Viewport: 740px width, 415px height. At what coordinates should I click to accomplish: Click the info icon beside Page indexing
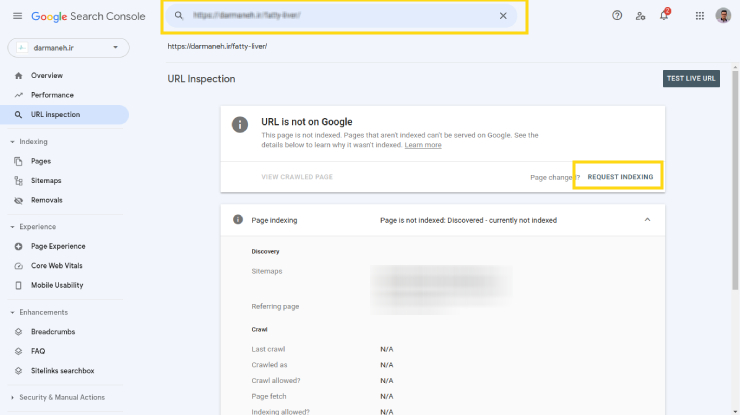click(x=238, y=220)
